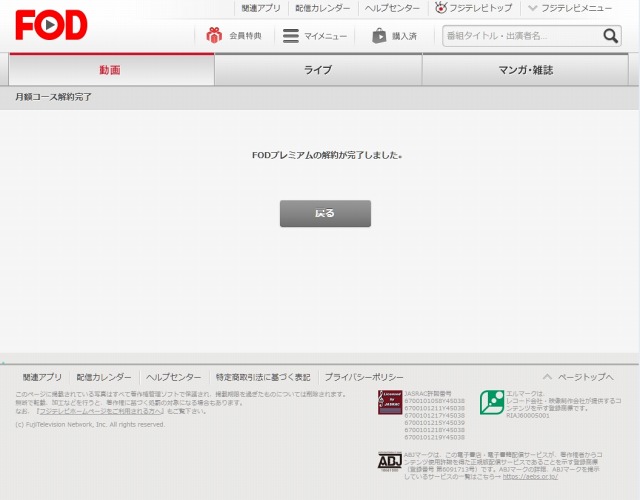Click the green L mark icon

click(491, 402)
